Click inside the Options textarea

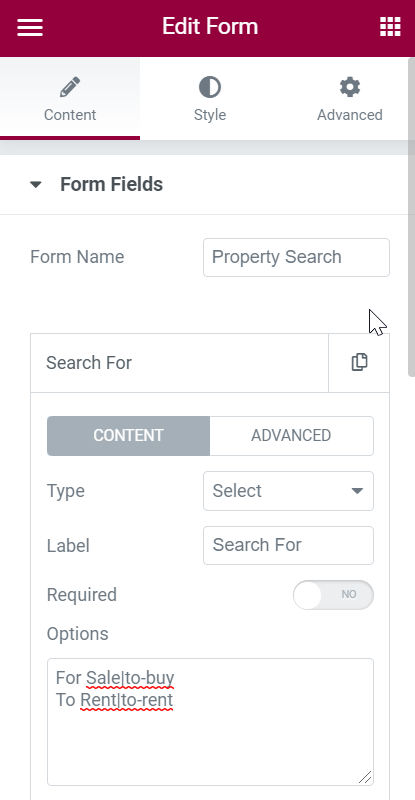210,722
